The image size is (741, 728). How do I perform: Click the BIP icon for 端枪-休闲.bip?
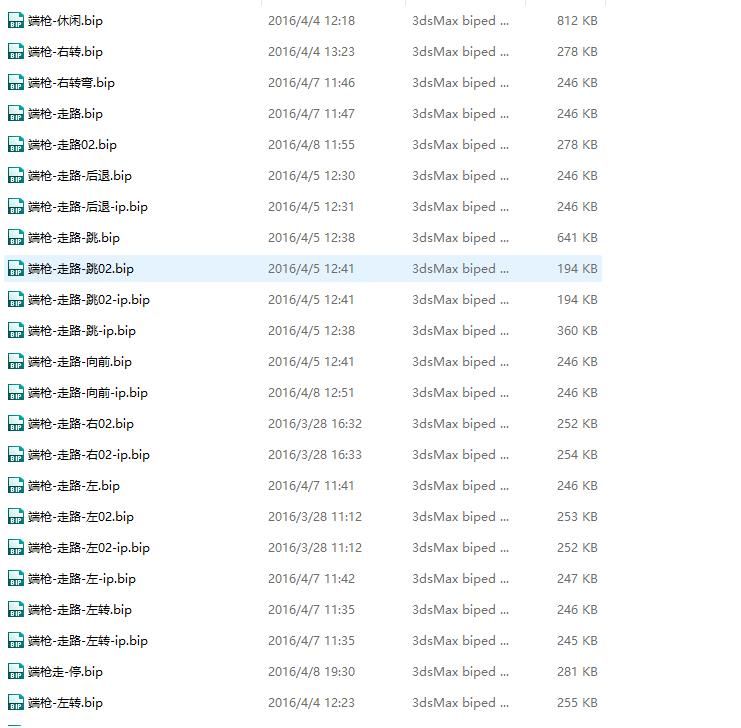tap(16, 21)
